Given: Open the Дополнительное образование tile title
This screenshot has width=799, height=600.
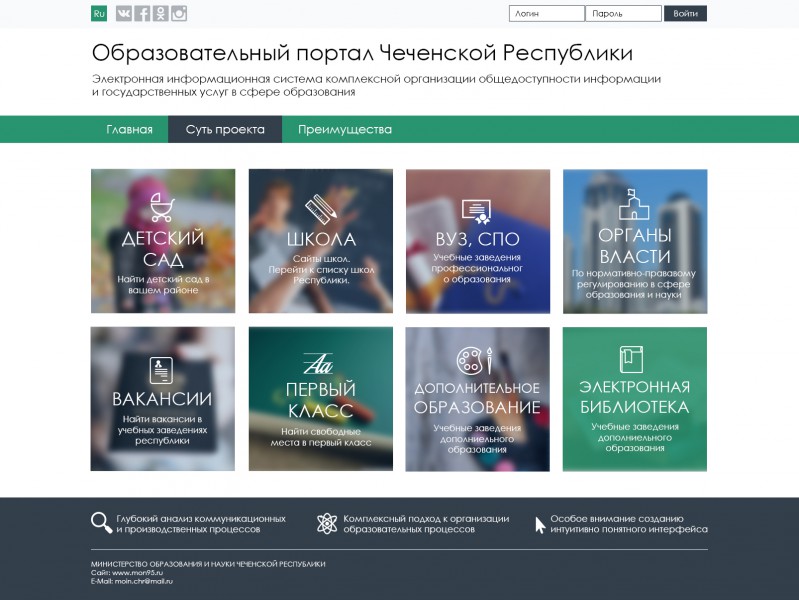Looking at the screenshot, I should pyautogui.click(x=477, y=398).
